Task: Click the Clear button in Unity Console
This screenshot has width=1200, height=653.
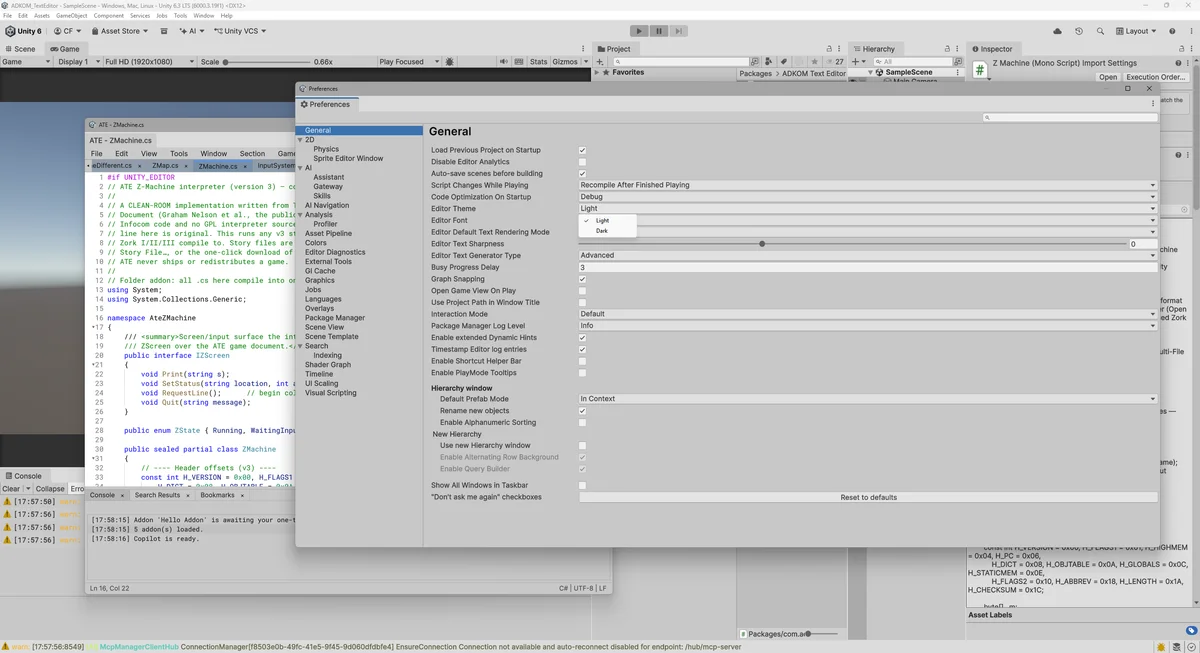Action: (11, 489)
